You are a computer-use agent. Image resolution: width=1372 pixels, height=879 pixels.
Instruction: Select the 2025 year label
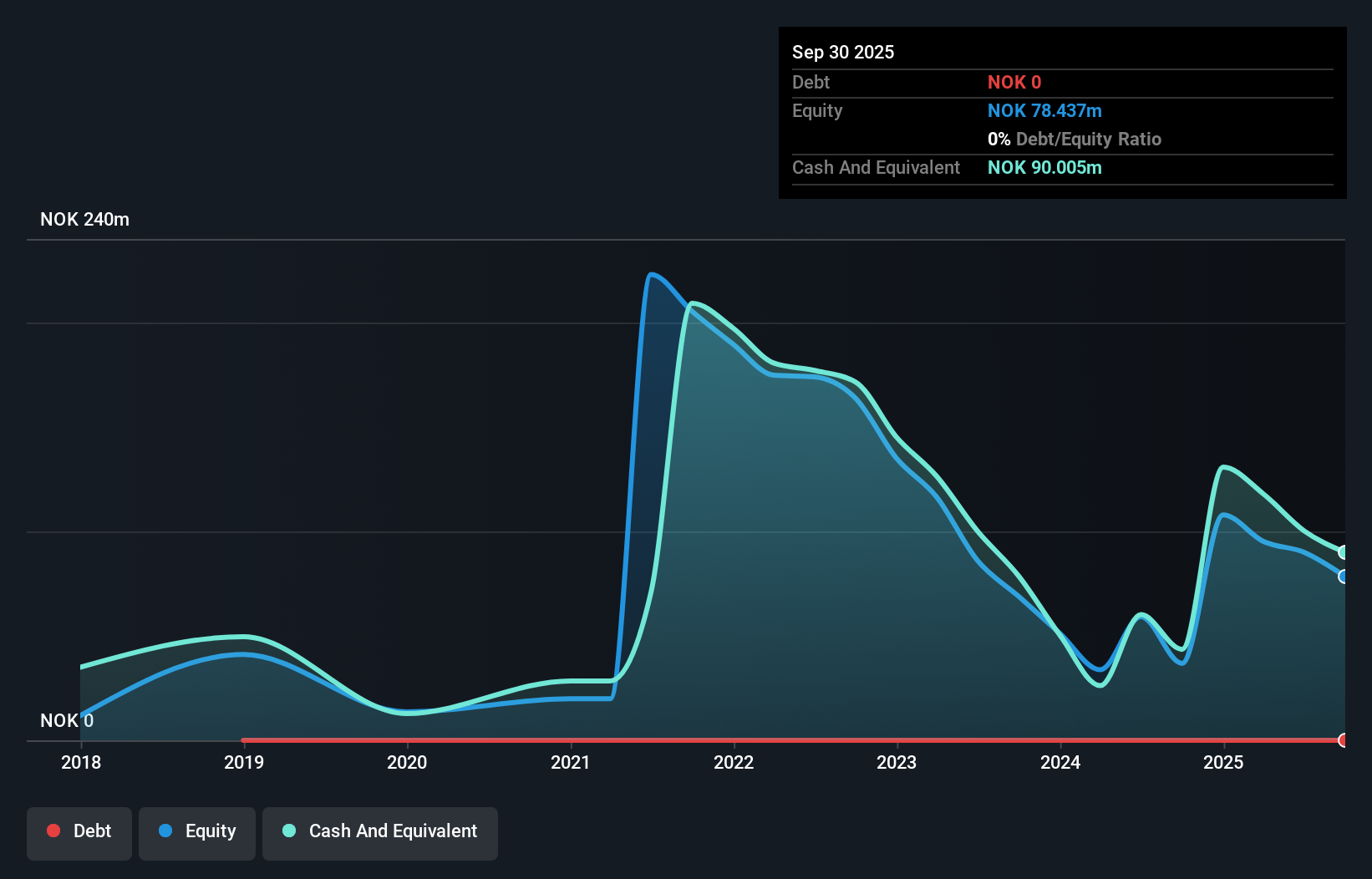[x=1223, y=762]
